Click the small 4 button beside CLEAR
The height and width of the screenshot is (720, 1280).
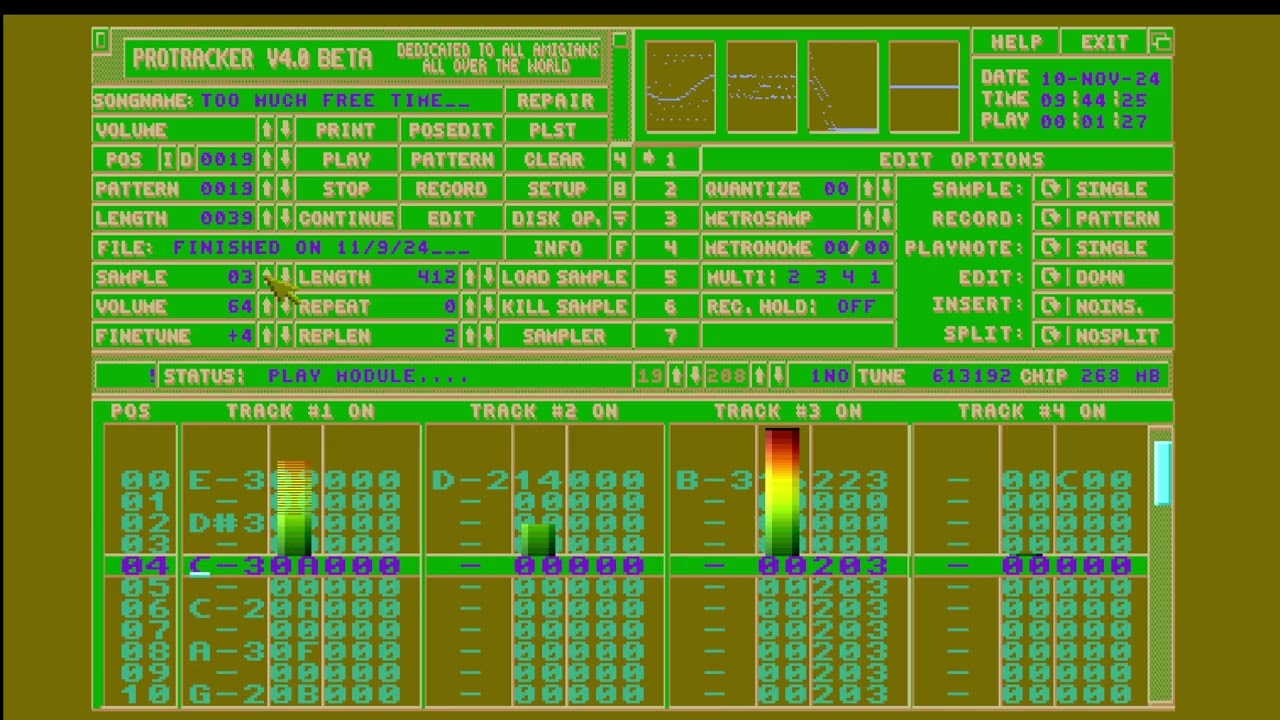(620, 160)
